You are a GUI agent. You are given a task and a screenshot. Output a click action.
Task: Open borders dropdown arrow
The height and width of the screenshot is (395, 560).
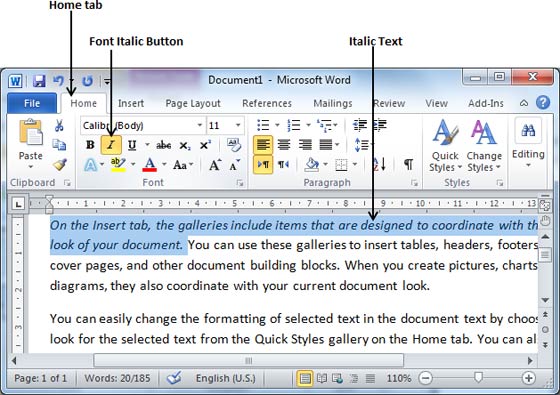[355, 164]
